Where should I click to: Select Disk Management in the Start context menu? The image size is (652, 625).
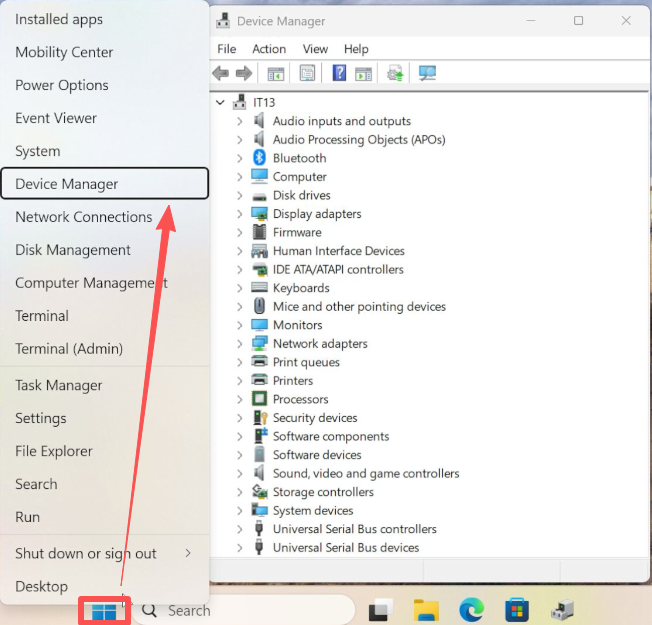coord(73,250)
